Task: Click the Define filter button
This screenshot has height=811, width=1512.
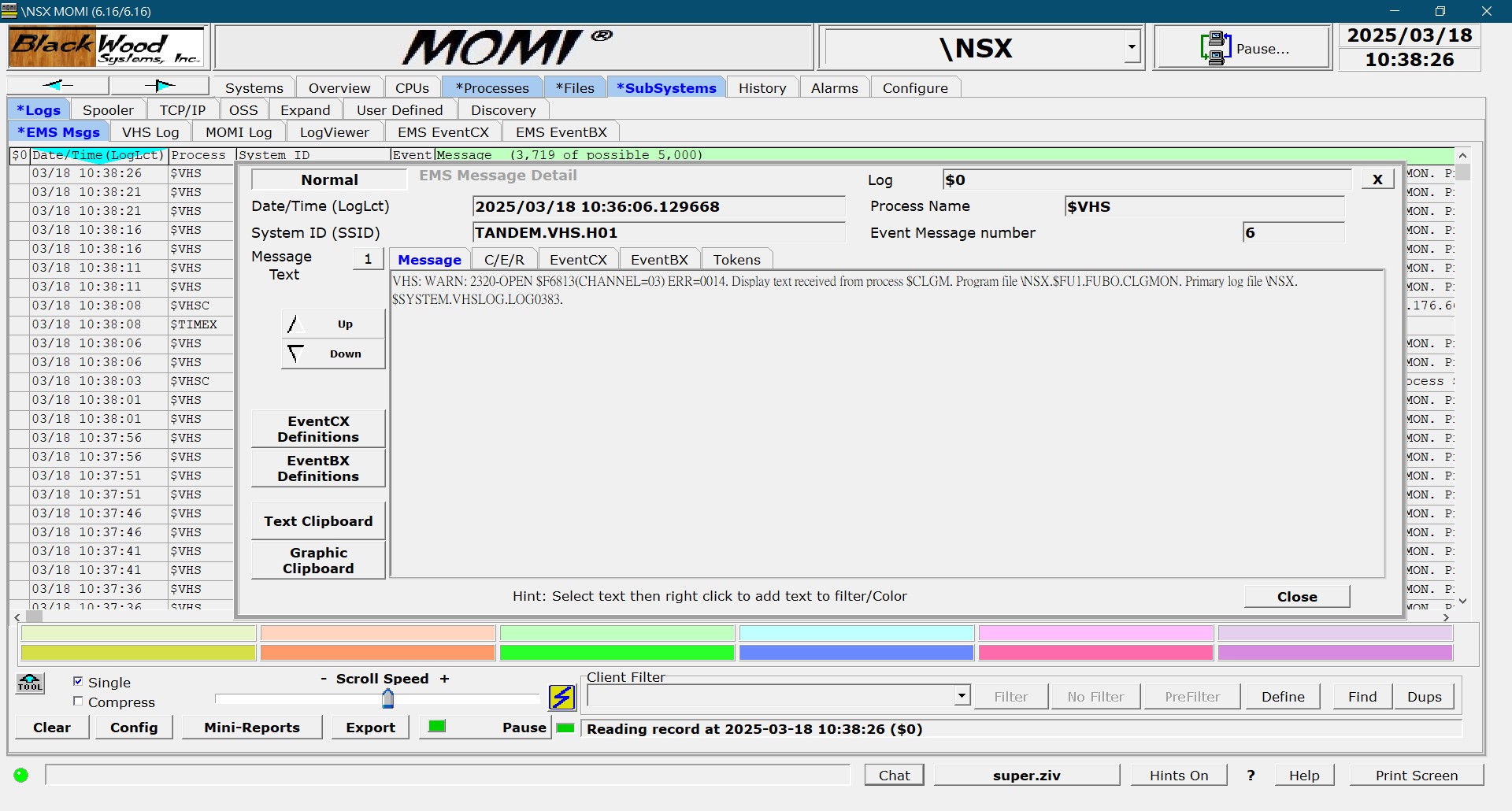Action: click(x=1283, y=696)
